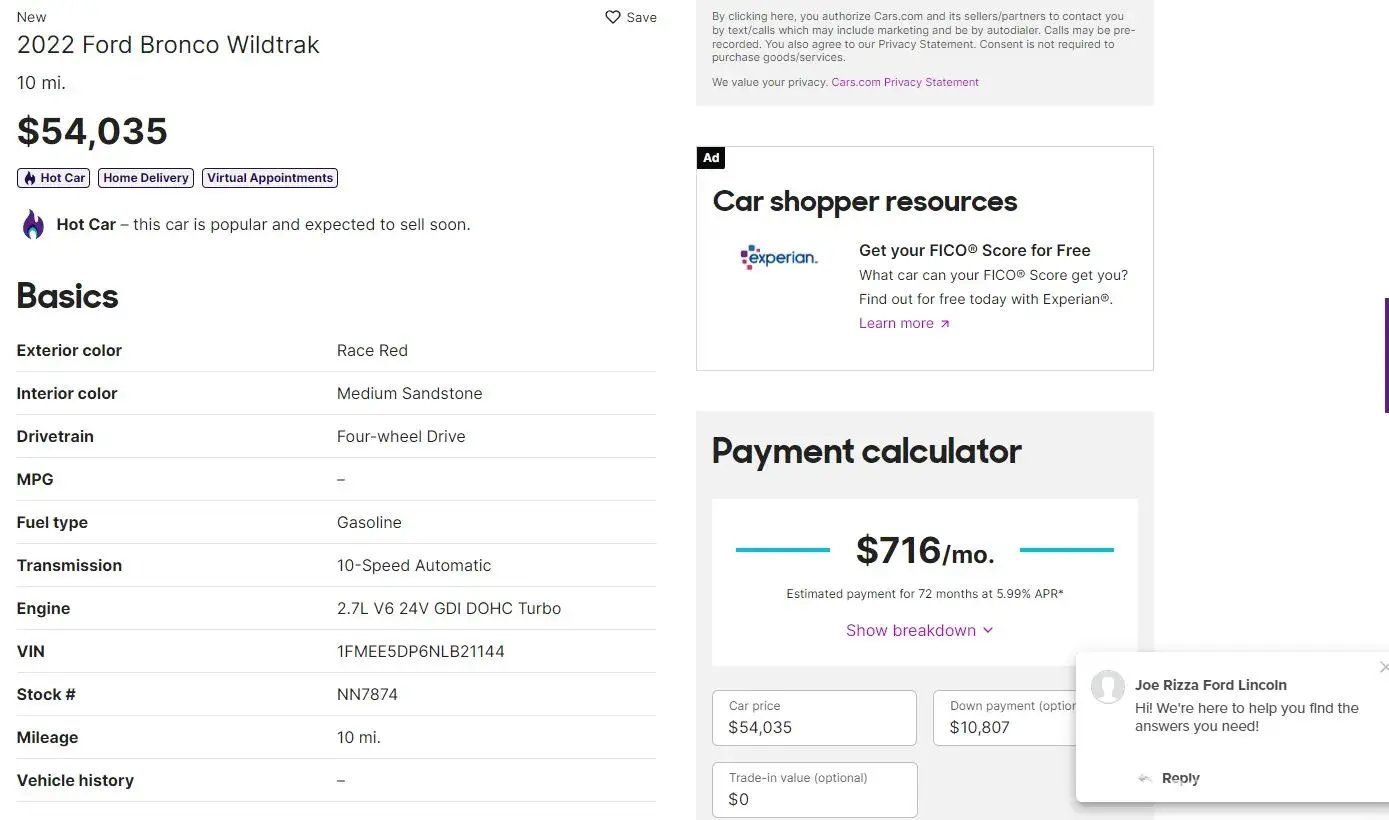1389x820 pixels.
Task: Click the arrow icon beside Learn more
Action: [x=945, y=324]
